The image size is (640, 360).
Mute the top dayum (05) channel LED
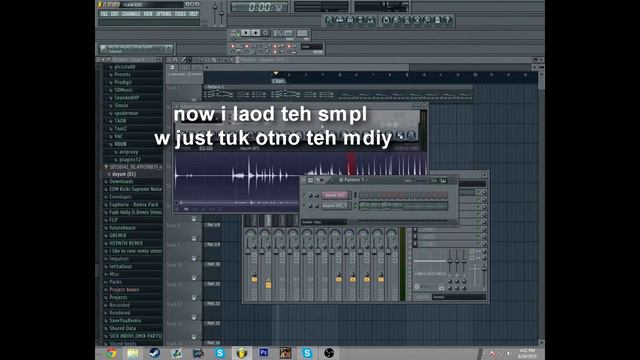tap(304, 196)
